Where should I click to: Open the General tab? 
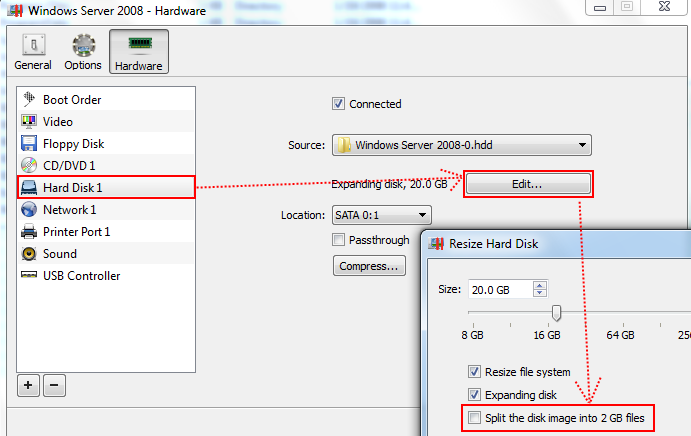tap(33, 52)
